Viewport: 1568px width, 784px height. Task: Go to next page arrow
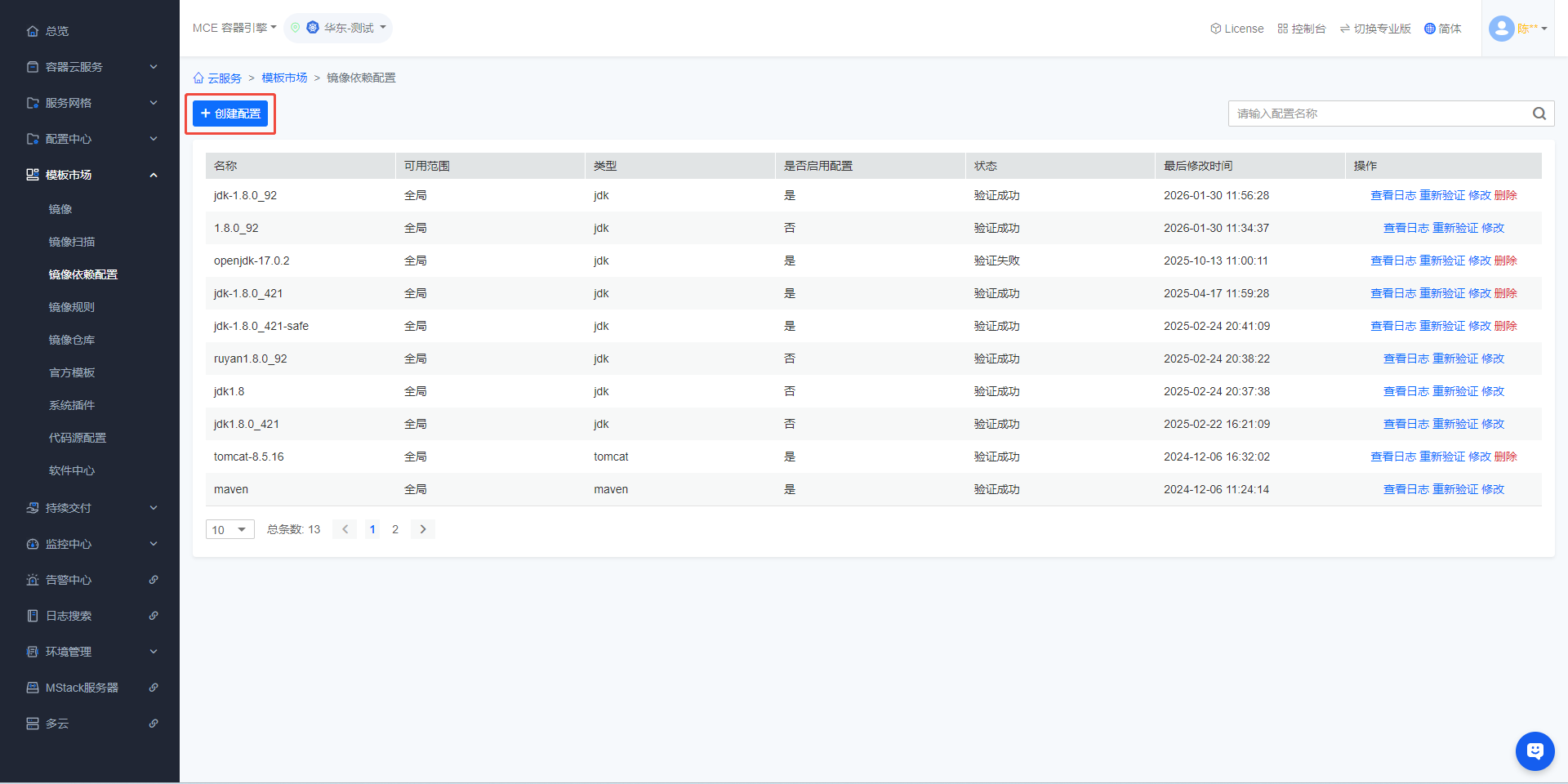[x=423, y=529]
